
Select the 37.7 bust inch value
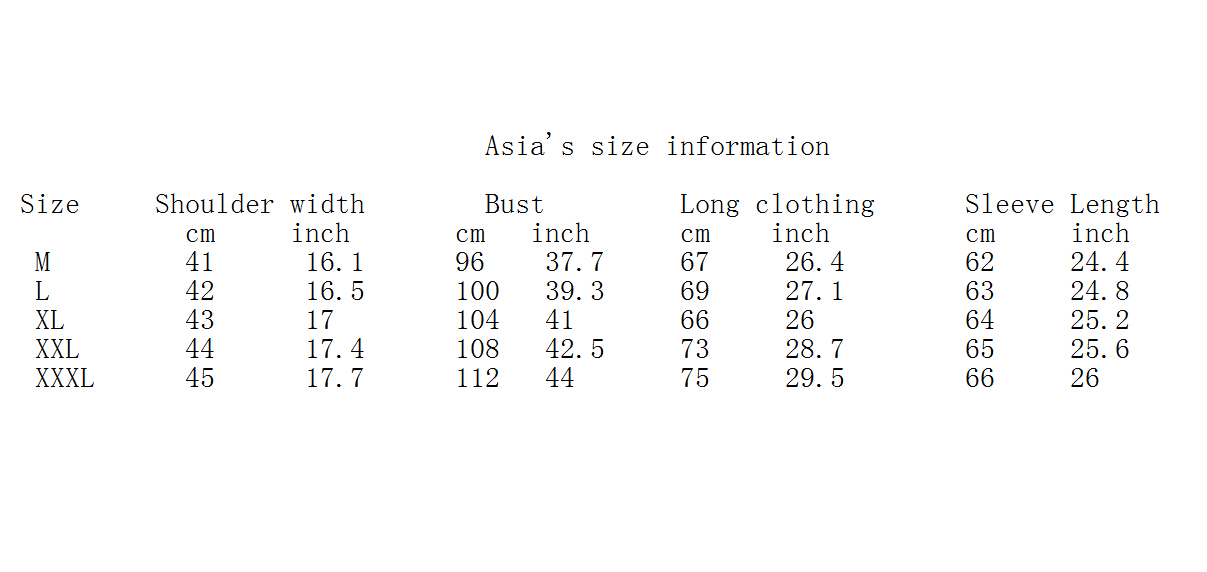pos(574,263)
